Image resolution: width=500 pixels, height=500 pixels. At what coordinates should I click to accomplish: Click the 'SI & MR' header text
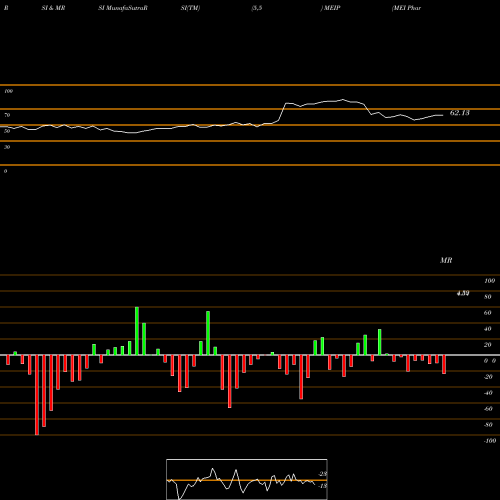pyautogui.click(x=53, y=8)
